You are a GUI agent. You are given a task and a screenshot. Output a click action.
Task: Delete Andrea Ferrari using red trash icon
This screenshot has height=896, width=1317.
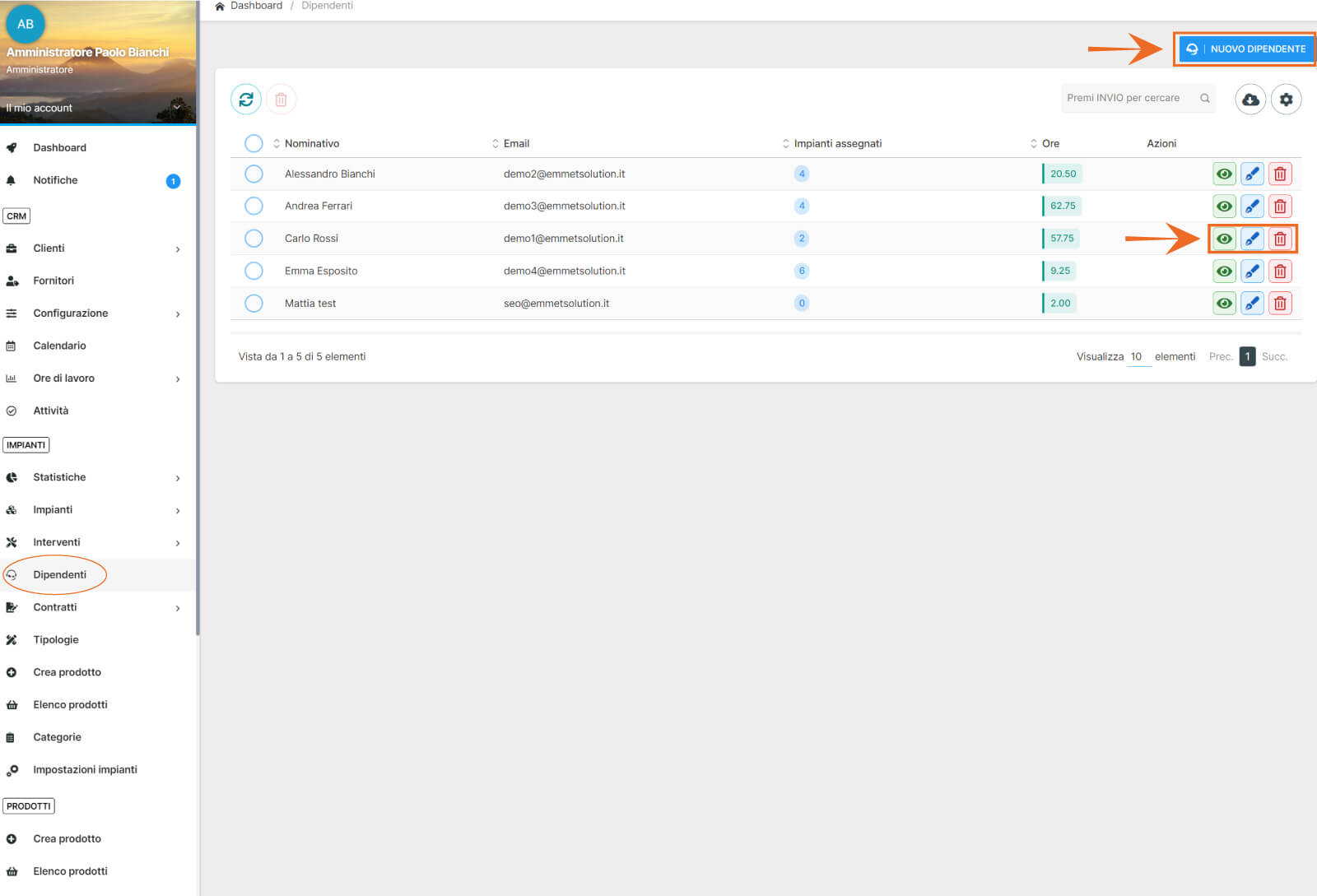tap(1280, 206)
